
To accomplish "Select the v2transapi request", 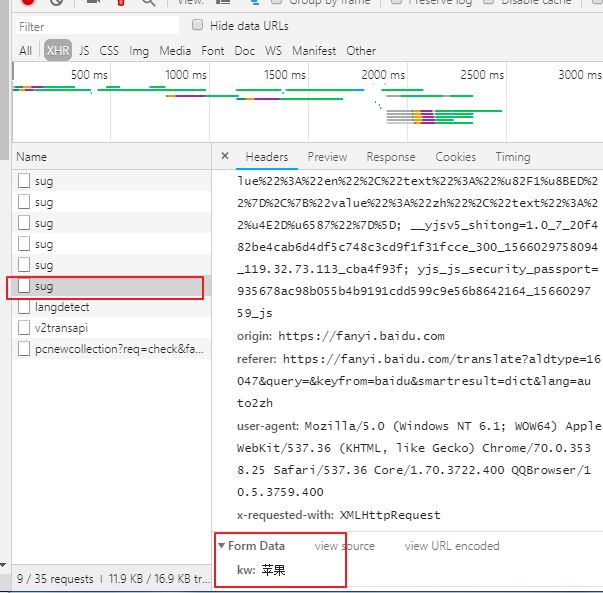I will point(111,328).
